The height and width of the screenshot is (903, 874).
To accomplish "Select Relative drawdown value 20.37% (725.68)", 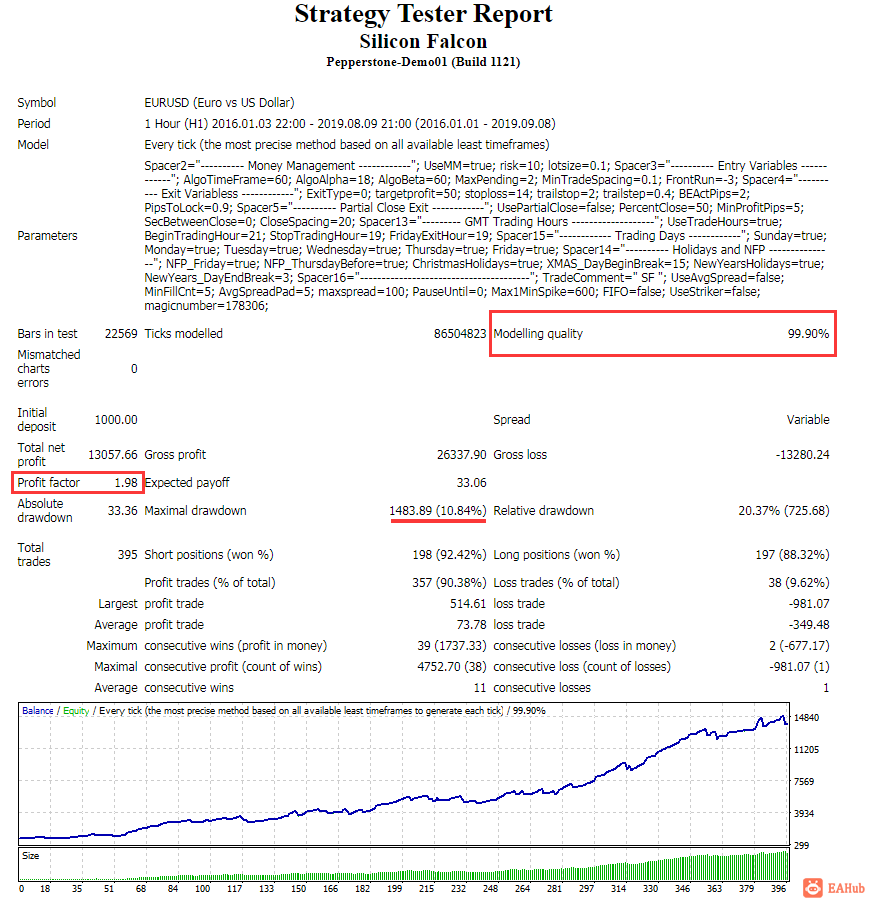I will [x=784, y=511].
